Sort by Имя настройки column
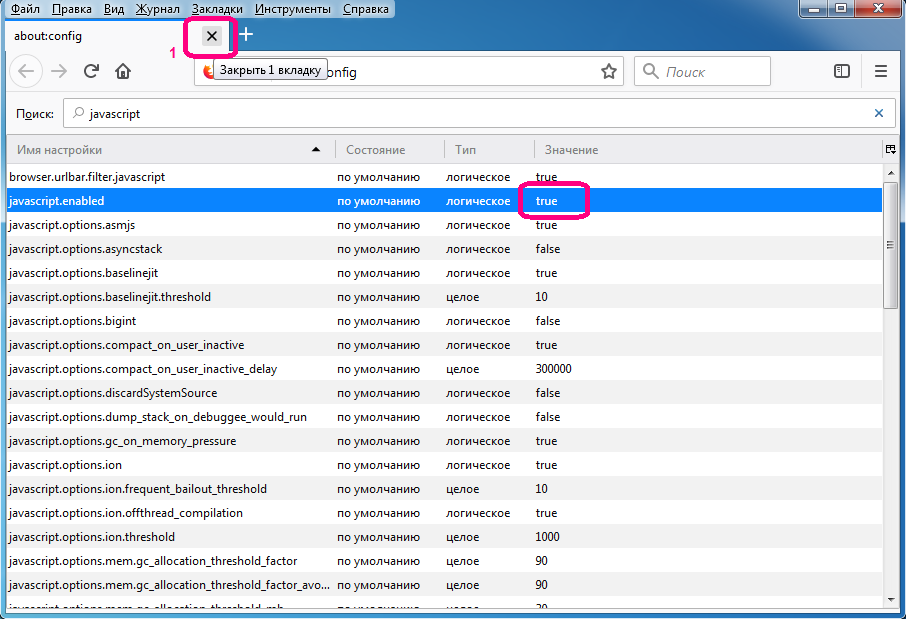This screenshot has width=906, height=619. click(x=165, y=149)
